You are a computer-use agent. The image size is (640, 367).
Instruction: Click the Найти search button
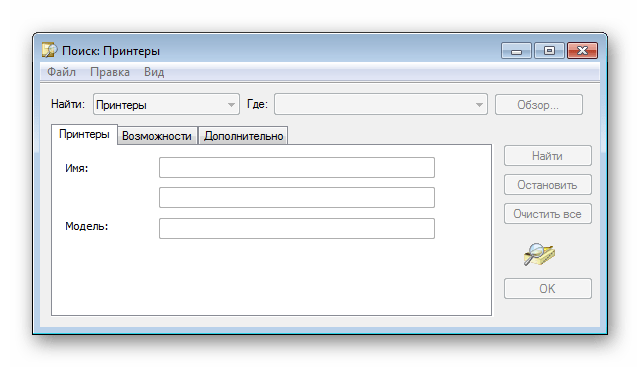(547, 156)
